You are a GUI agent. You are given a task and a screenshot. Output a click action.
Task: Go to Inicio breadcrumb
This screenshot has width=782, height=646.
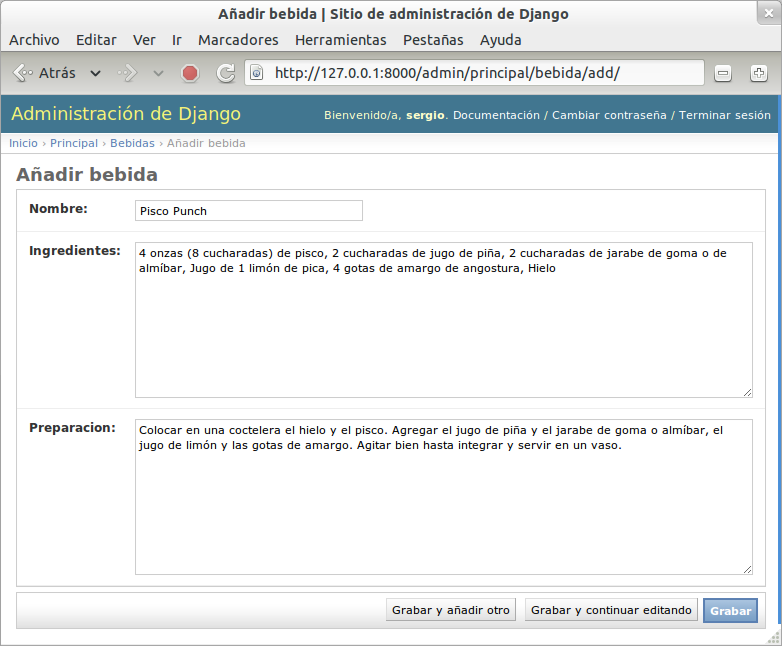coord(23,143)
